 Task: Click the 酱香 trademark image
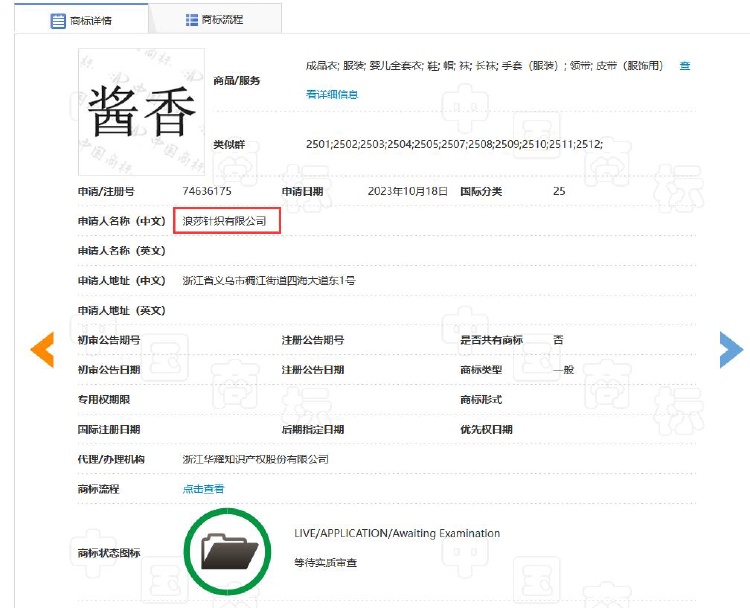pos(141,111)
